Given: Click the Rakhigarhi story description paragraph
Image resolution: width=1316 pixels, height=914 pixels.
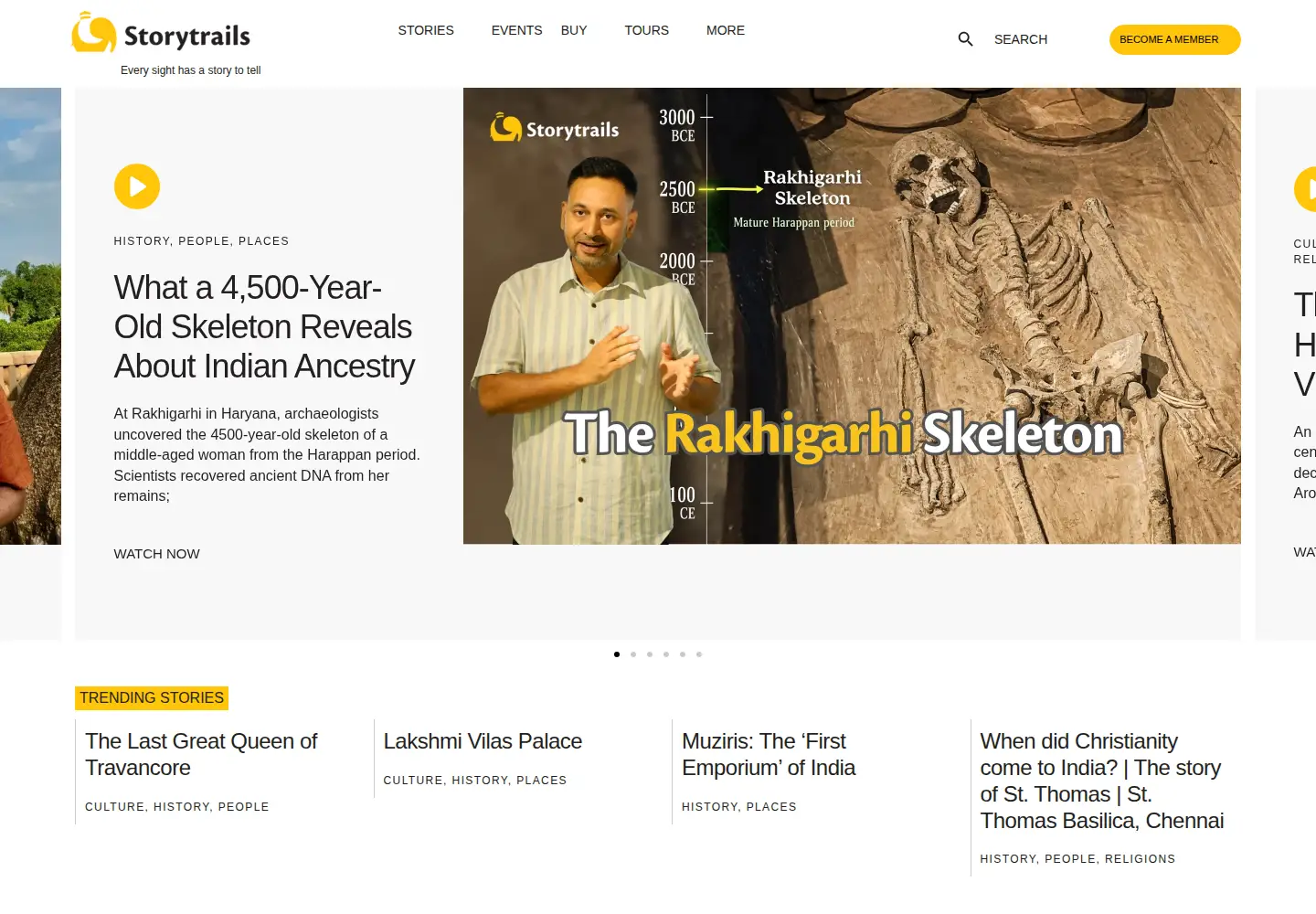Looking at the screenshot, I should pos(267,455).
